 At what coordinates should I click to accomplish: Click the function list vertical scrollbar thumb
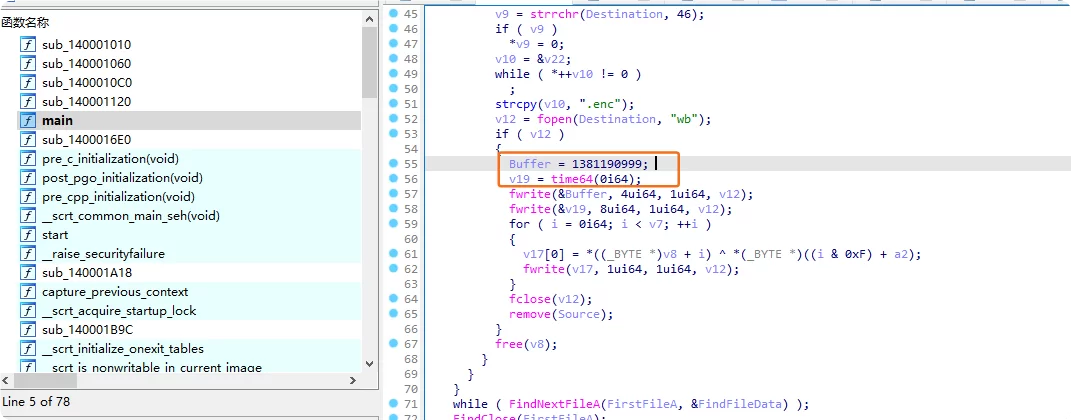(x=369, y=60)
